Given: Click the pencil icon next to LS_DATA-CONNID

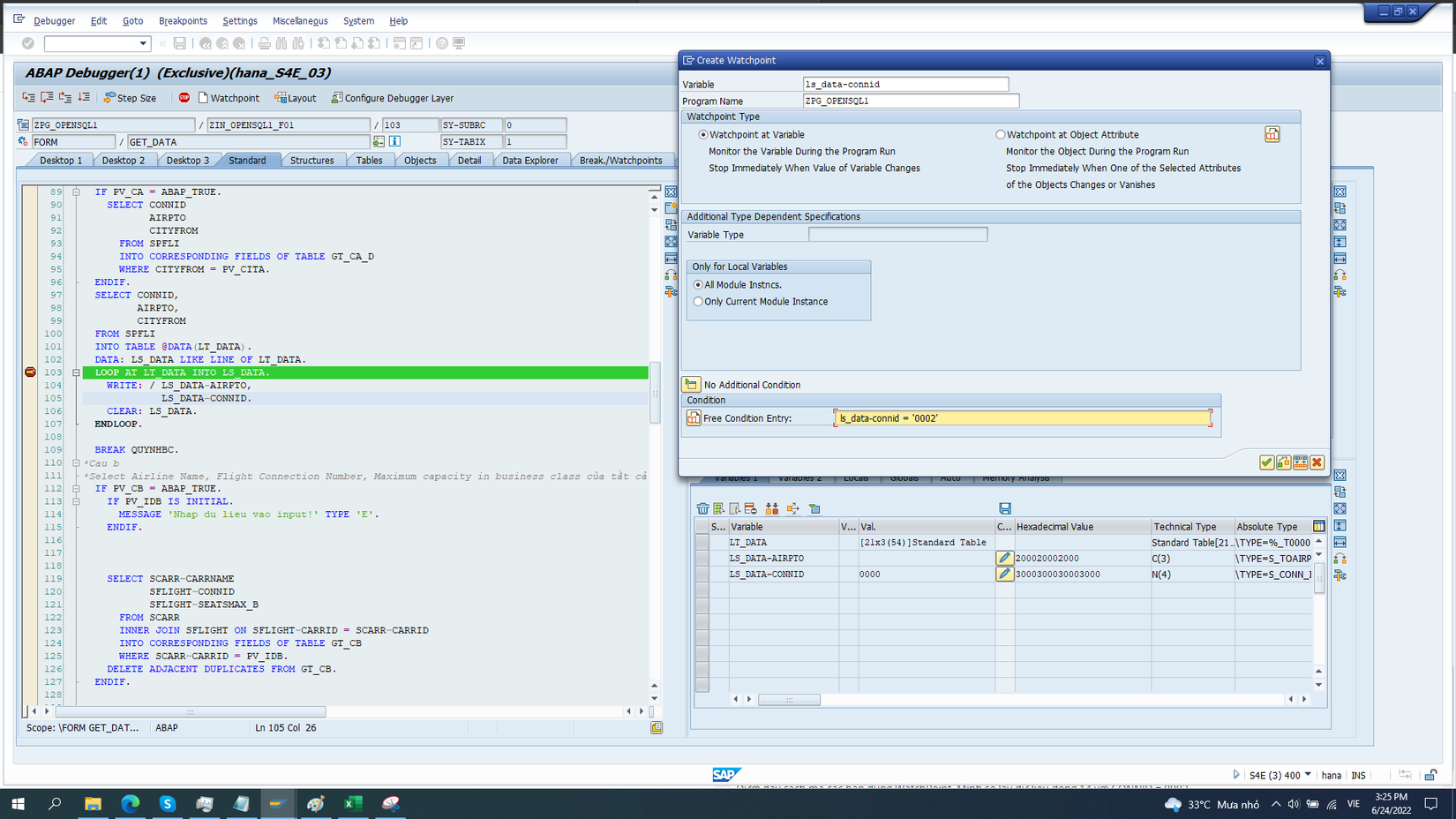Looking at the screenshot, I should click(1005, 574).
